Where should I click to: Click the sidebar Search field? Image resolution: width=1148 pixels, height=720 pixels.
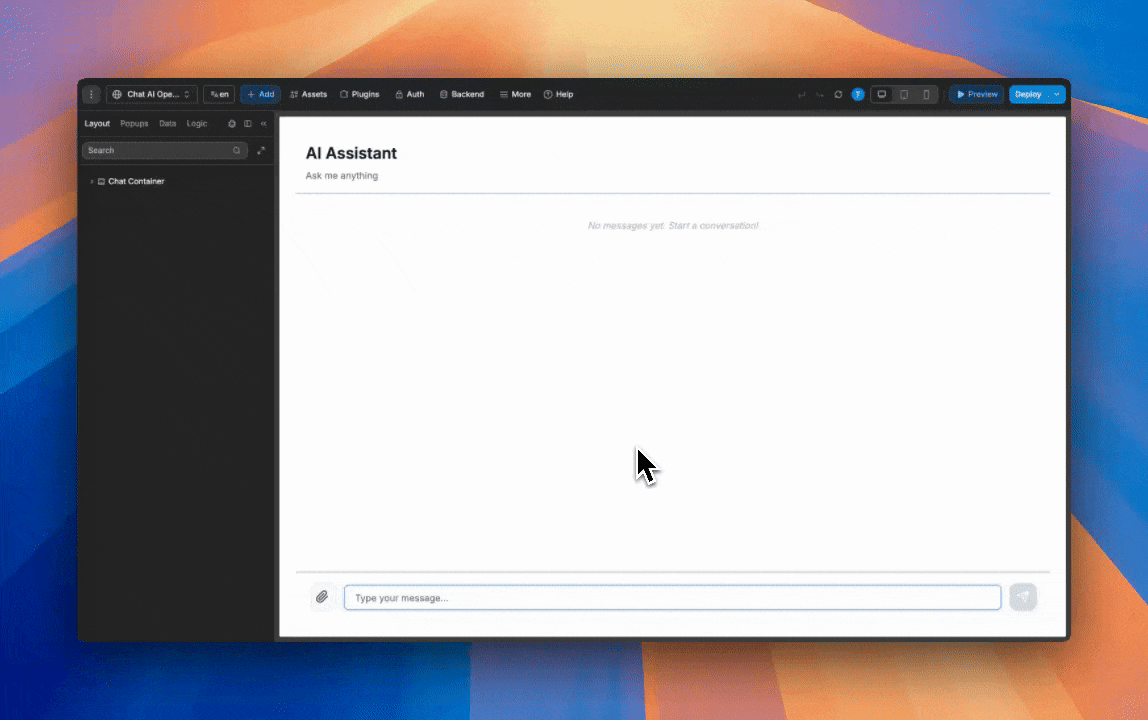[165, 150]
